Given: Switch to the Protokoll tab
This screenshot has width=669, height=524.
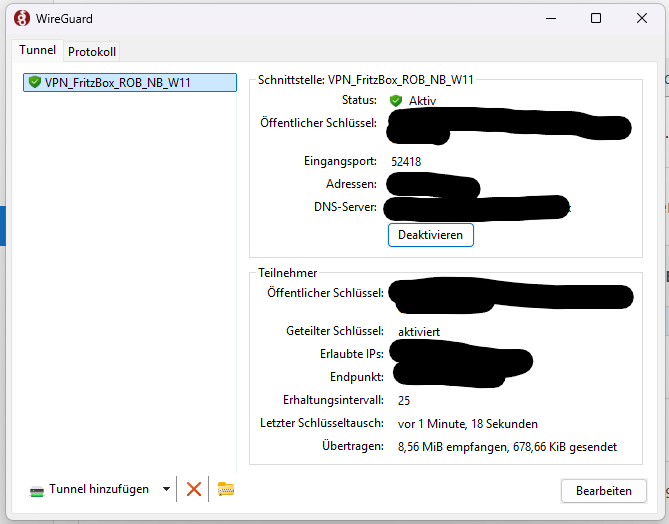Looking at the screenshot, I should tap(92, 52).
